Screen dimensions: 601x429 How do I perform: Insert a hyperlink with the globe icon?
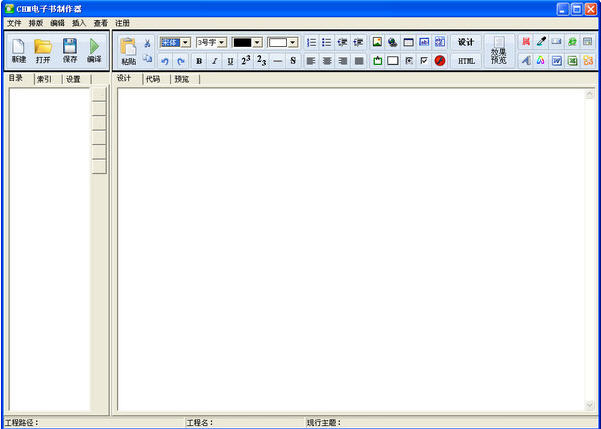click(x=392, y=42)
